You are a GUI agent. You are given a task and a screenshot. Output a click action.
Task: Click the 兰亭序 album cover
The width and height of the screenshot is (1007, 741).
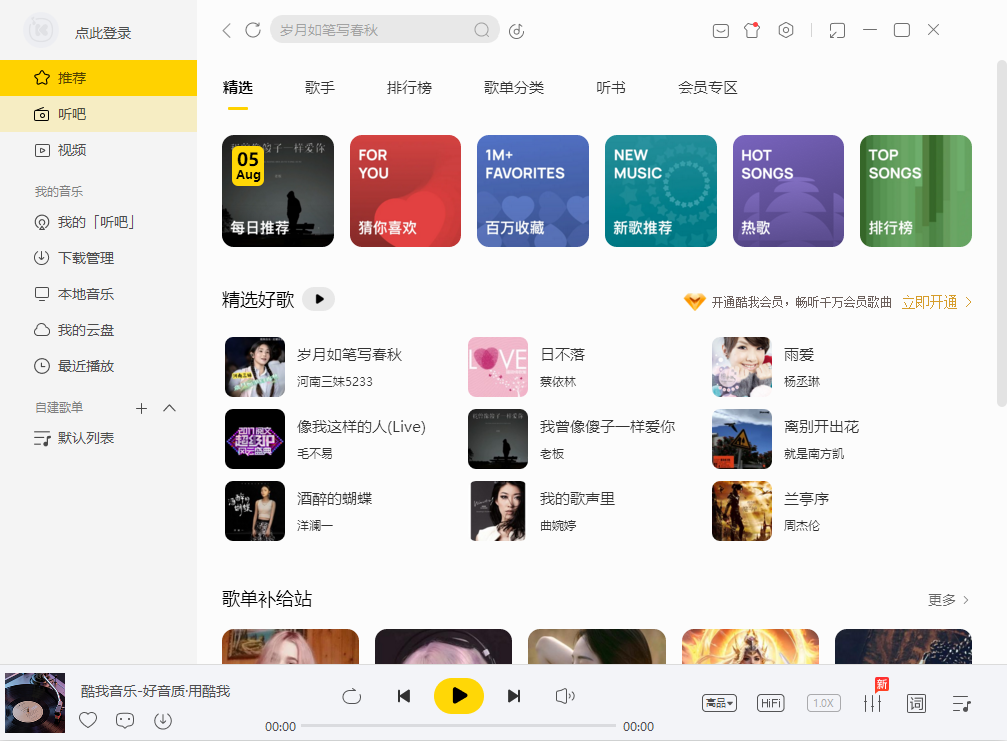[x=742, y=511]
